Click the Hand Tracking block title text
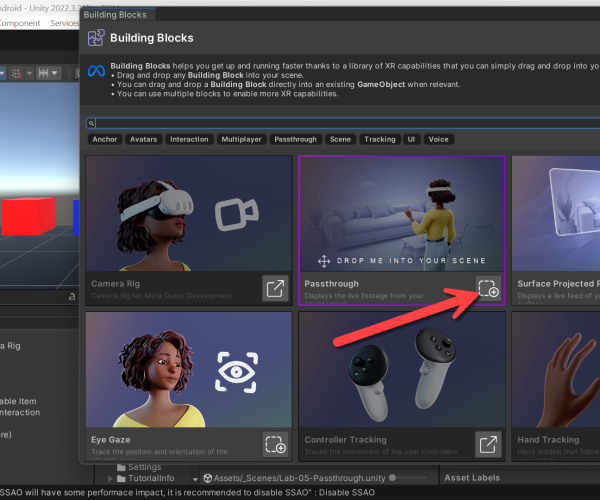 point(548,440)
